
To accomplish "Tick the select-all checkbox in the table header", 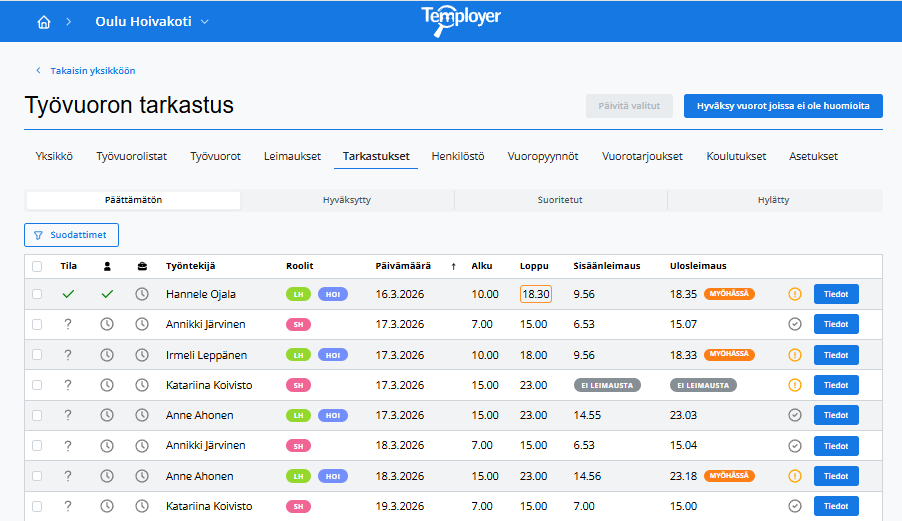I will click(37, 266).
